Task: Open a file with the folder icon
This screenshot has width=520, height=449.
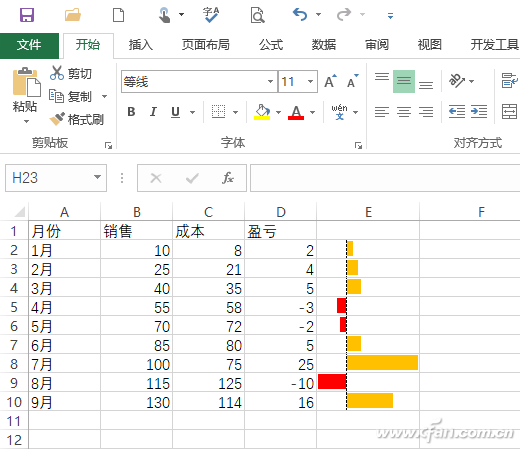Action: [x=73, y=15]
